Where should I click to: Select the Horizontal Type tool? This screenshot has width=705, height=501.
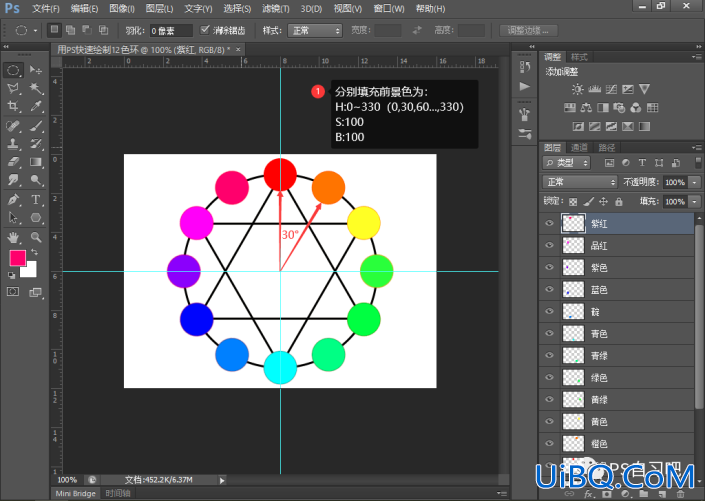coord(36,199)
